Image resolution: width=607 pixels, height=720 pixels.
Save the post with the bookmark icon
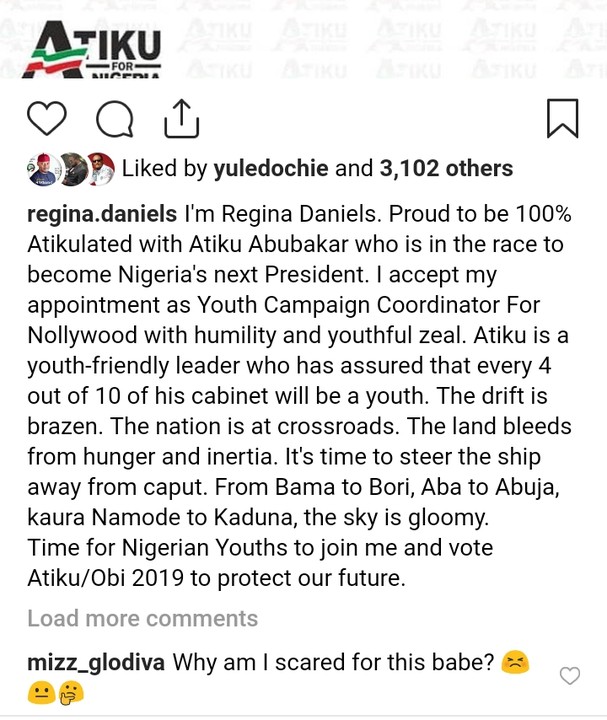(563, 118)
